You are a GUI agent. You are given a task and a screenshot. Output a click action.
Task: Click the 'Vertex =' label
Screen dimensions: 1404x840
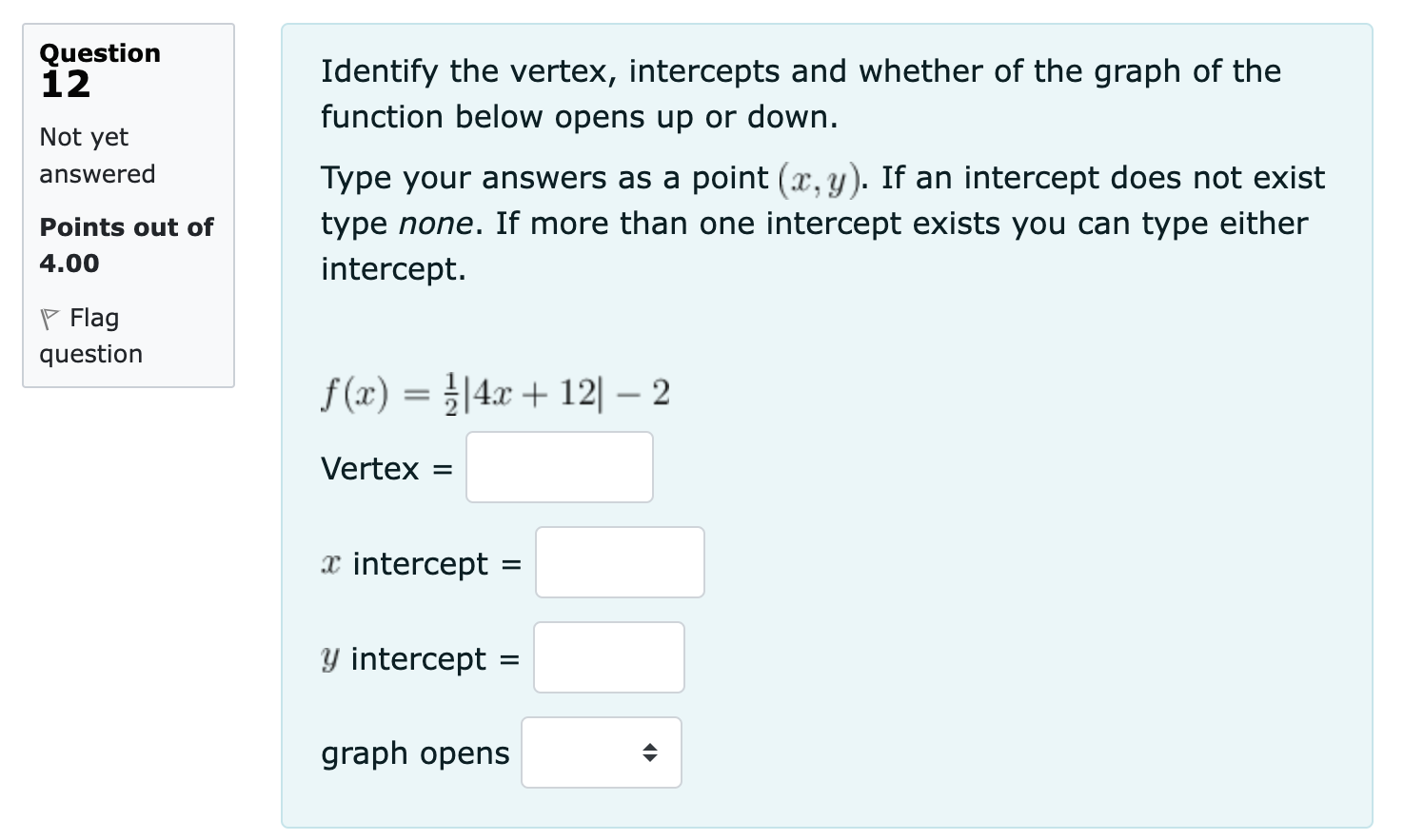point(386,468)
